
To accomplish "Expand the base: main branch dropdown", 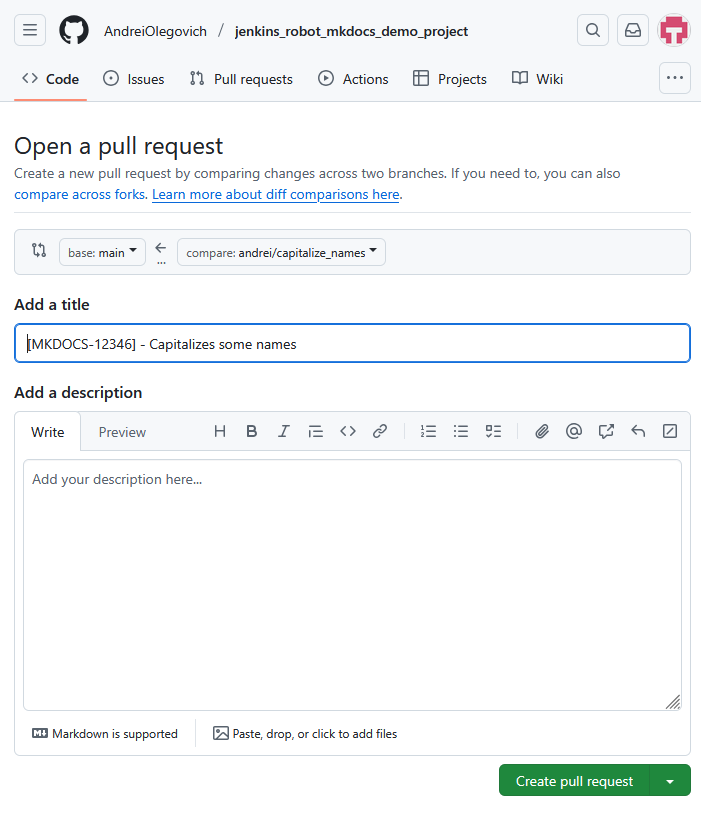I will click(x=102, y=252).
